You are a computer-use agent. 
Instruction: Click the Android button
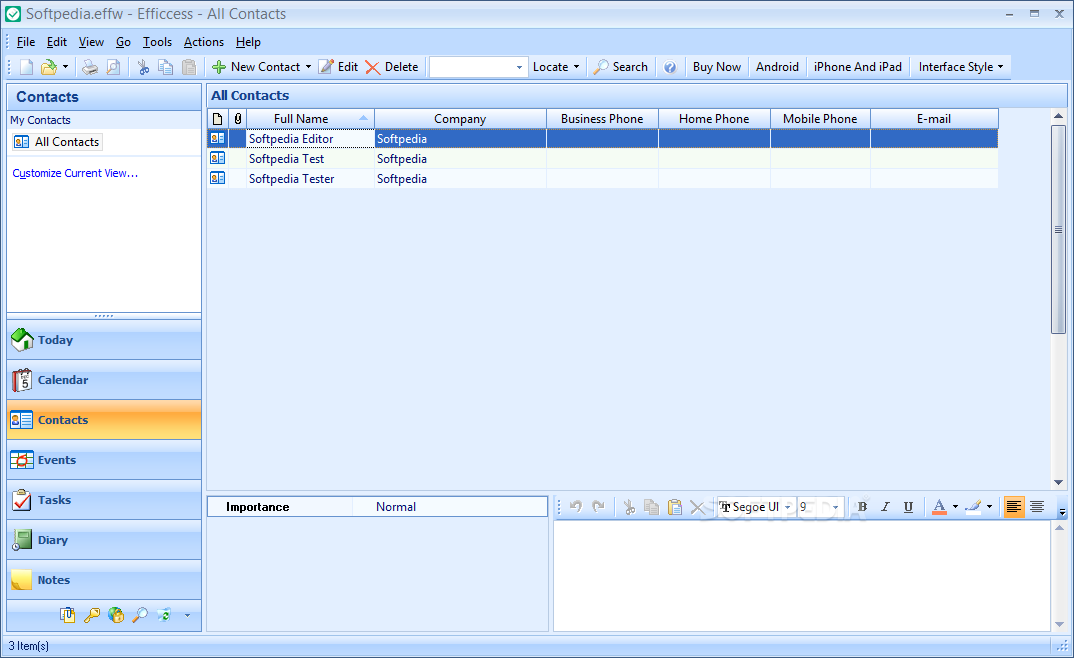[x=777, y=67]
